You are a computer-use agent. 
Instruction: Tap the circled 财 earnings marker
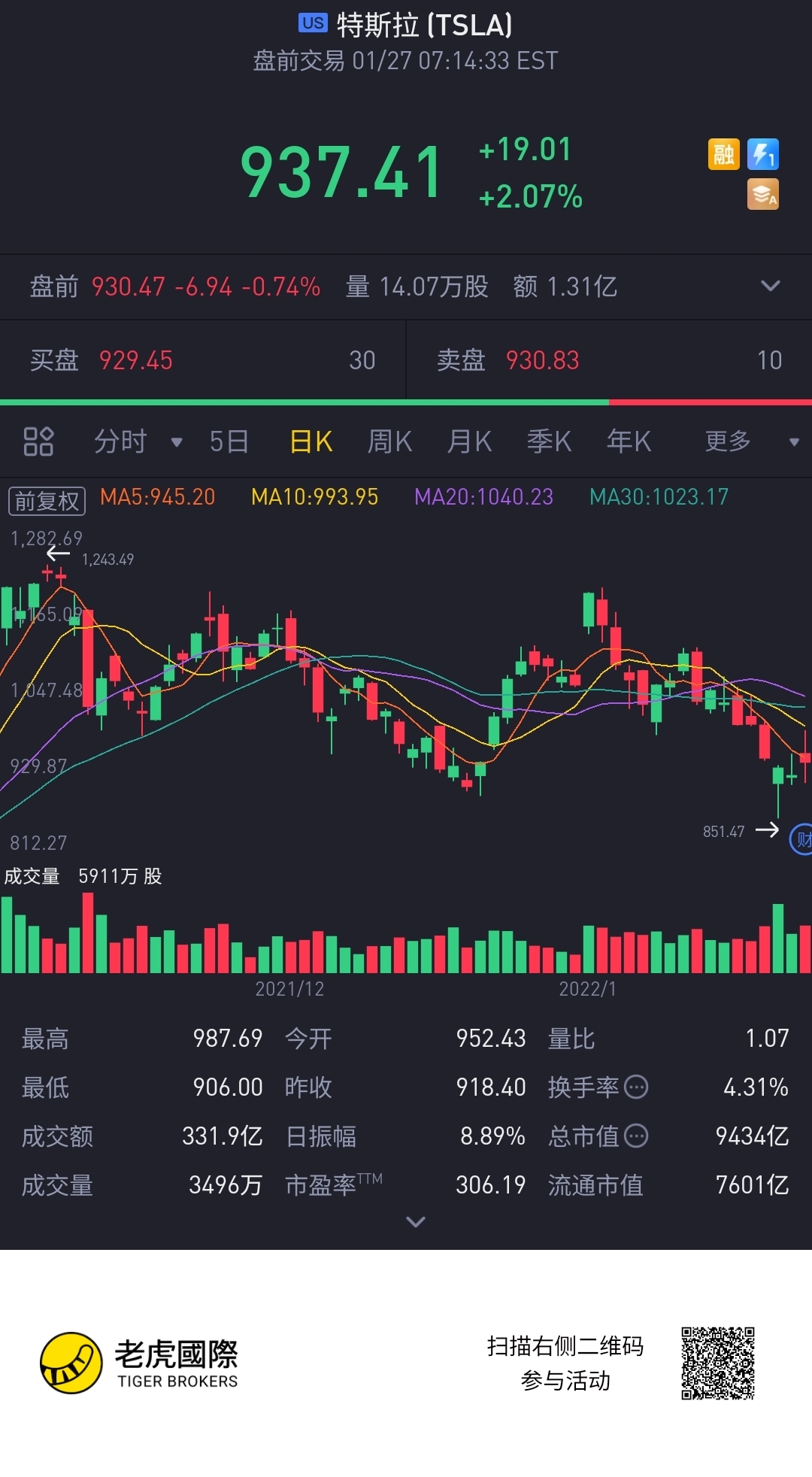coord(801,839)
